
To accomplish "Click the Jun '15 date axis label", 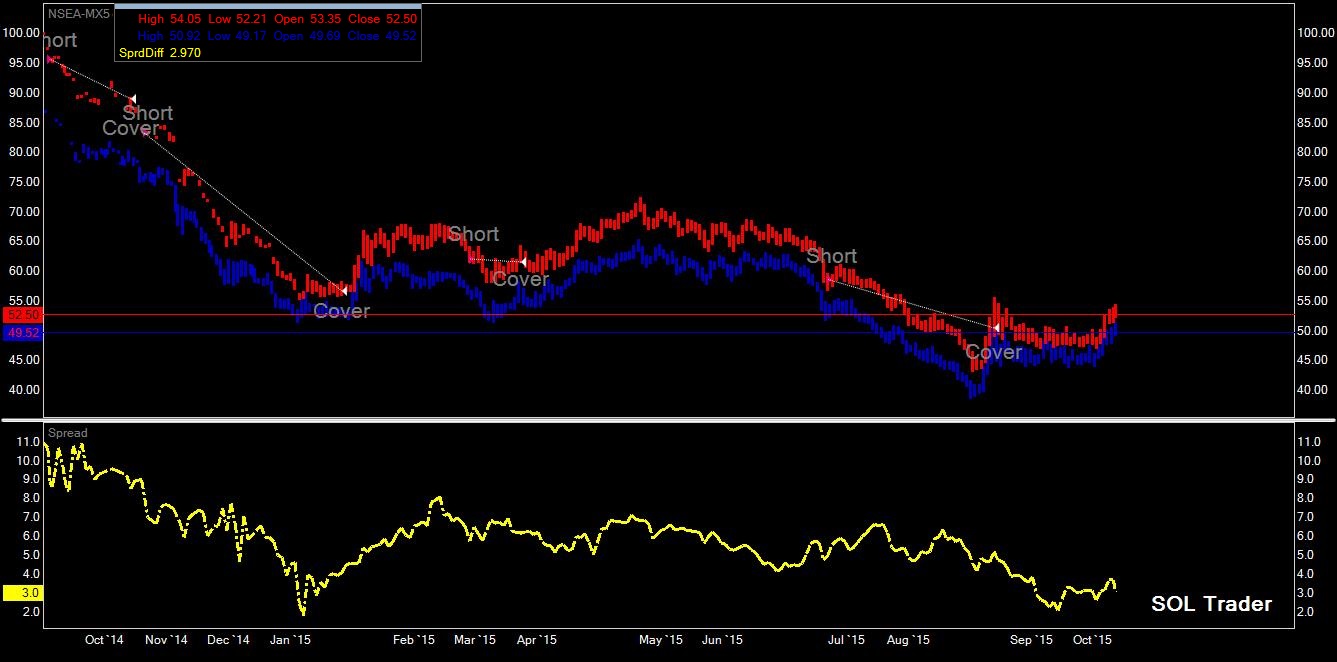I will pyautogui.click(x=722, y=640).
